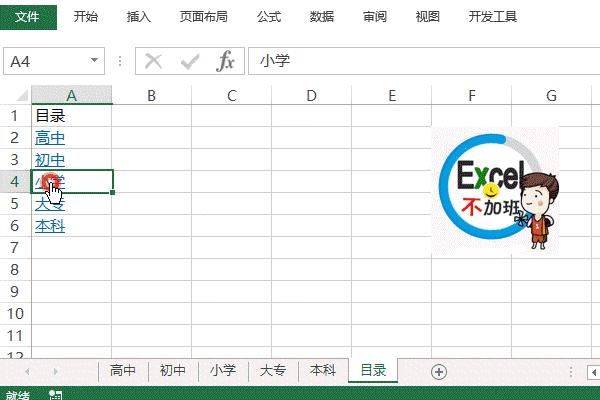Viewport: 600px width, 400px height.
Task: Expand the Name Box dropdown arrow
Action: pyautogui.click(x=94, y=60)
